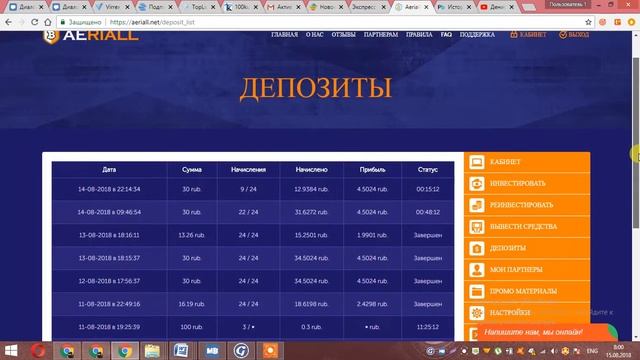Open the round G app in taskbar
This screenshot has height=360, width=640.
coord(241,351)
